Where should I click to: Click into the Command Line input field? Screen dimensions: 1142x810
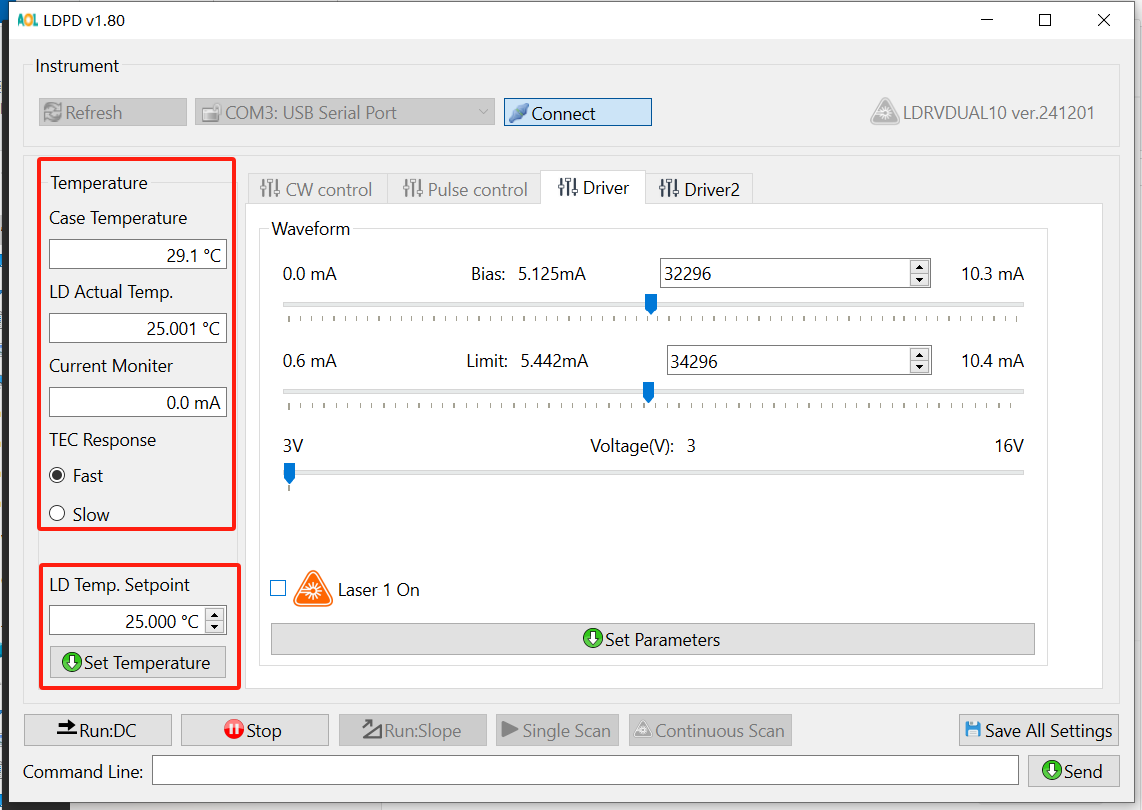point(585,771)
